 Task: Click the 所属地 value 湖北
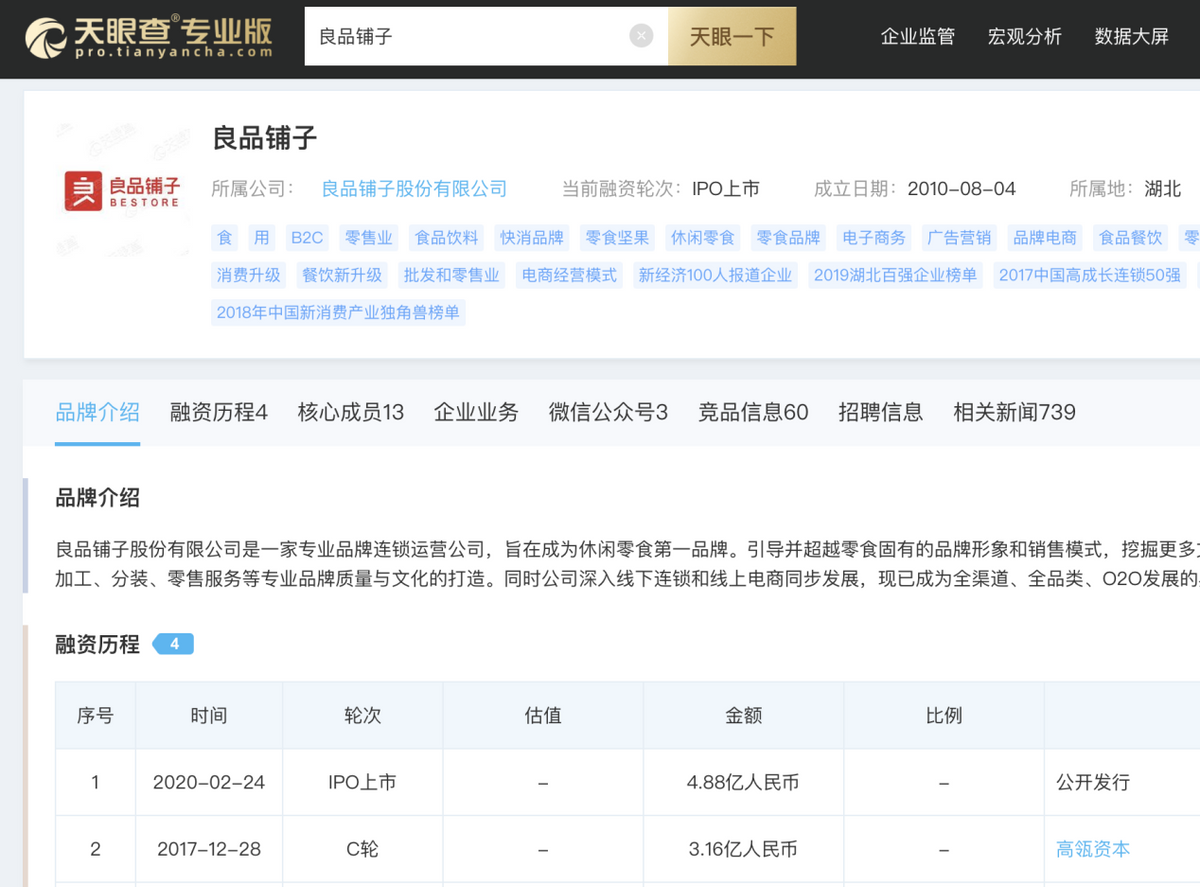(1163, 188)
